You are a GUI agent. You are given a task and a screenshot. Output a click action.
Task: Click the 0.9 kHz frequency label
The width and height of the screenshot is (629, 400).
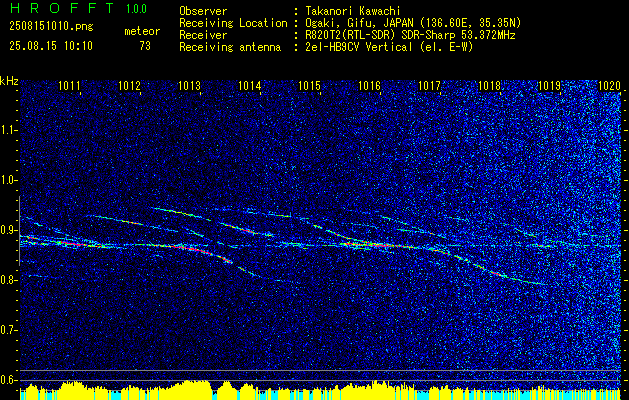point(8,230)
